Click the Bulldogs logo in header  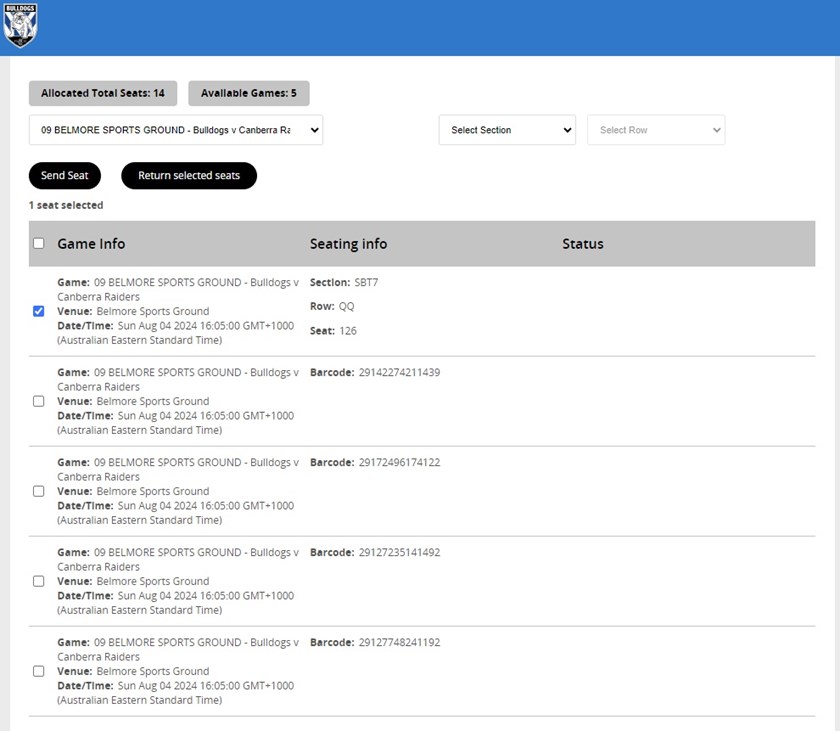point(20,26)
